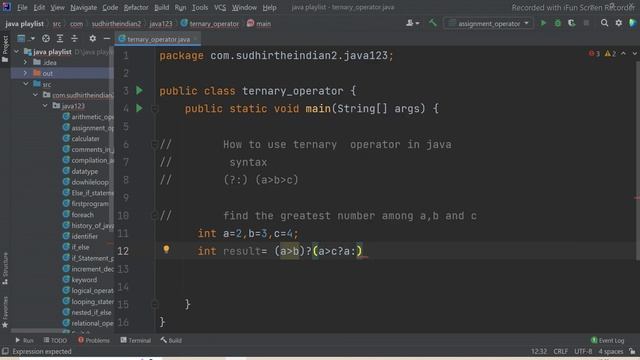The image size is (640, 360).
Task: Click the read-only lock icon in status bar
Action: point(632,351)
